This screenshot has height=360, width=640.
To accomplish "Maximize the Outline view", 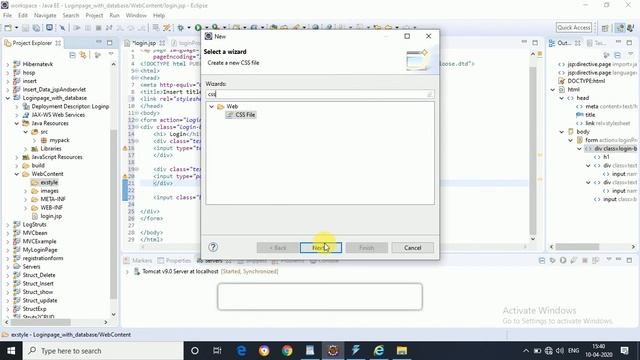I will coord(629,42).
